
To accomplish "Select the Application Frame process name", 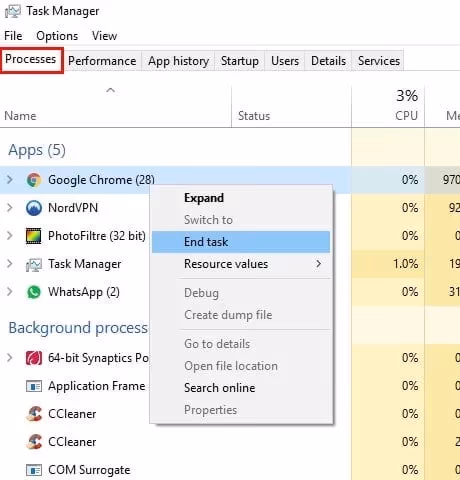I will [x=97, y=386].
